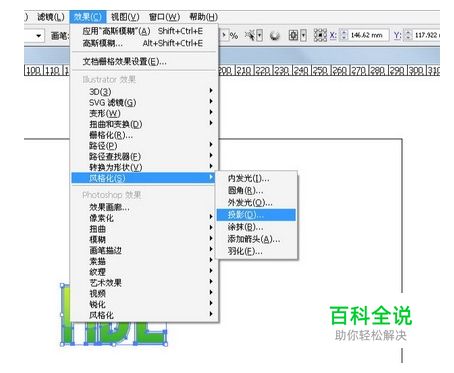Click the select similar objects wand icon
The image size is (454, 373).
click(250, 35)
